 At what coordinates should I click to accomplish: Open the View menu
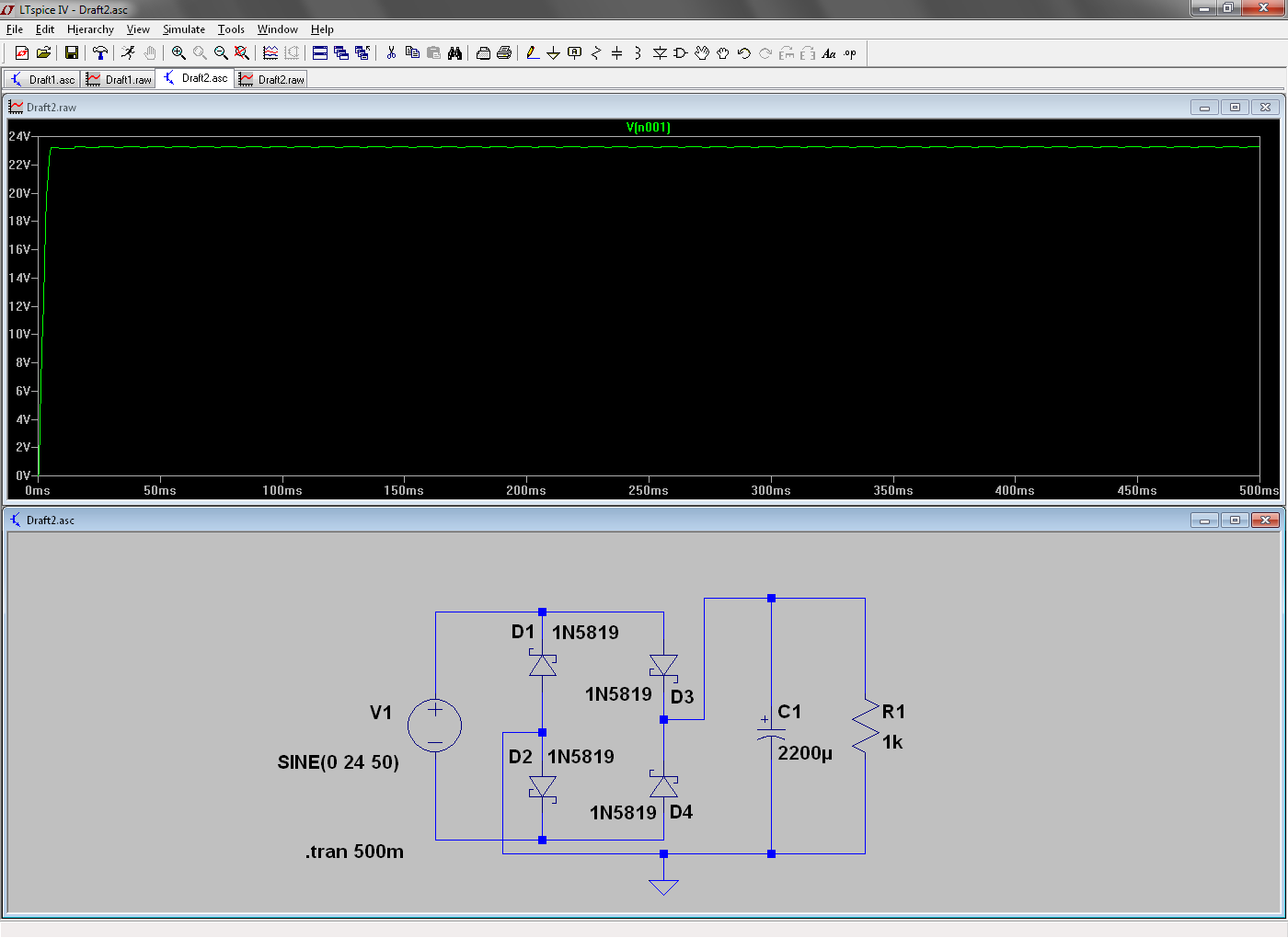pos(138,29)
